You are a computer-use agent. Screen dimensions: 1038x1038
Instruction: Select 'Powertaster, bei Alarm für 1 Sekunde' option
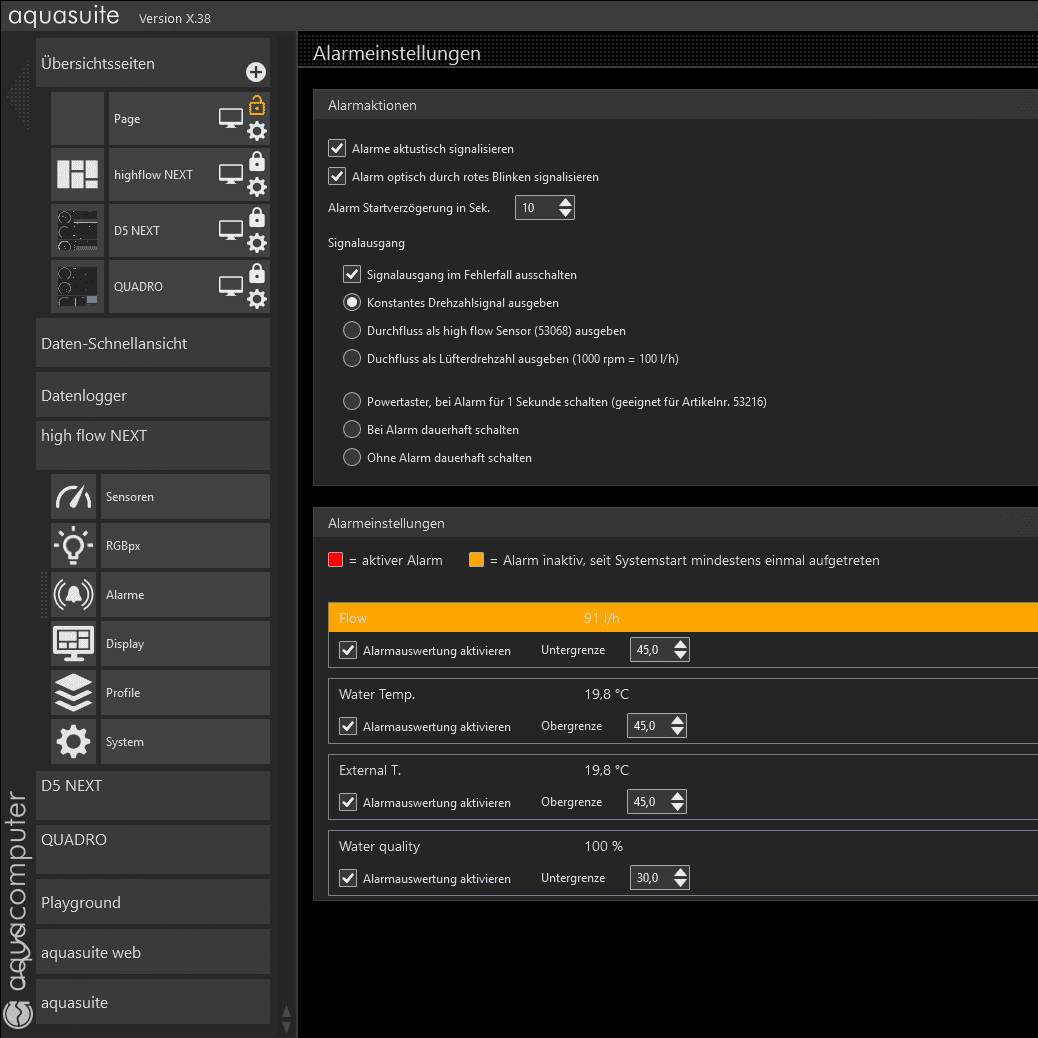[x=352, y=401]
